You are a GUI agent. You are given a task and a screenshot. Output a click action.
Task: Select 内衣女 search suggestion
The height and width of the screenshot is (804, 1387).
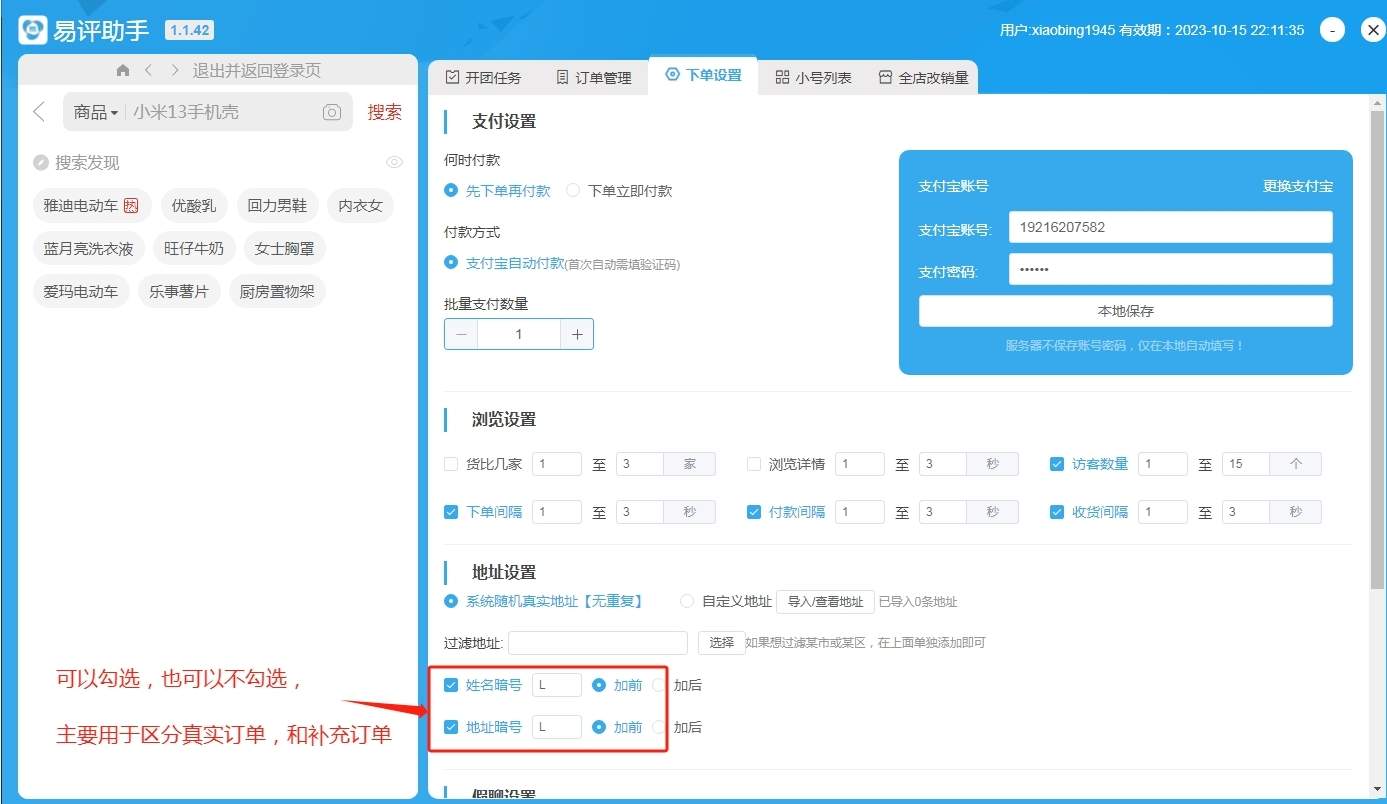click(360, 205)
